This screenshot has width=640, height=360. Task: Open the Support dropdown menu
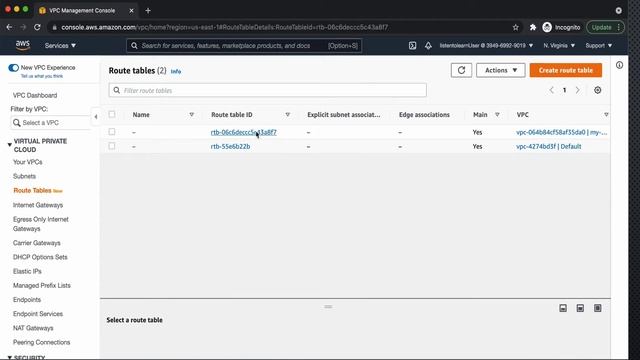pyautogui.click(x=598, y=46)
